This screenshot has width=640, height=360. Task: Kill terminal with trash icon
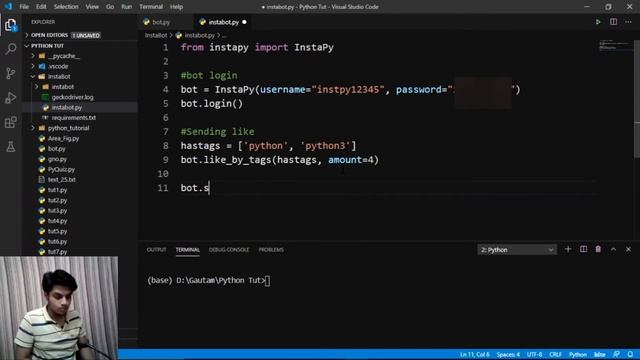coord(598,249)
